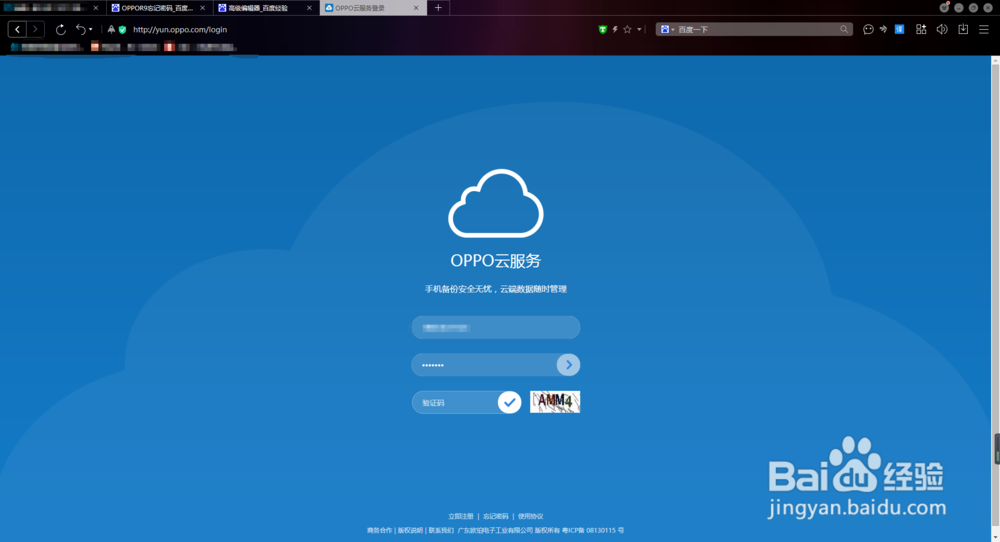Expand the dropdown arrow next to the star

(x=639, y=29)
